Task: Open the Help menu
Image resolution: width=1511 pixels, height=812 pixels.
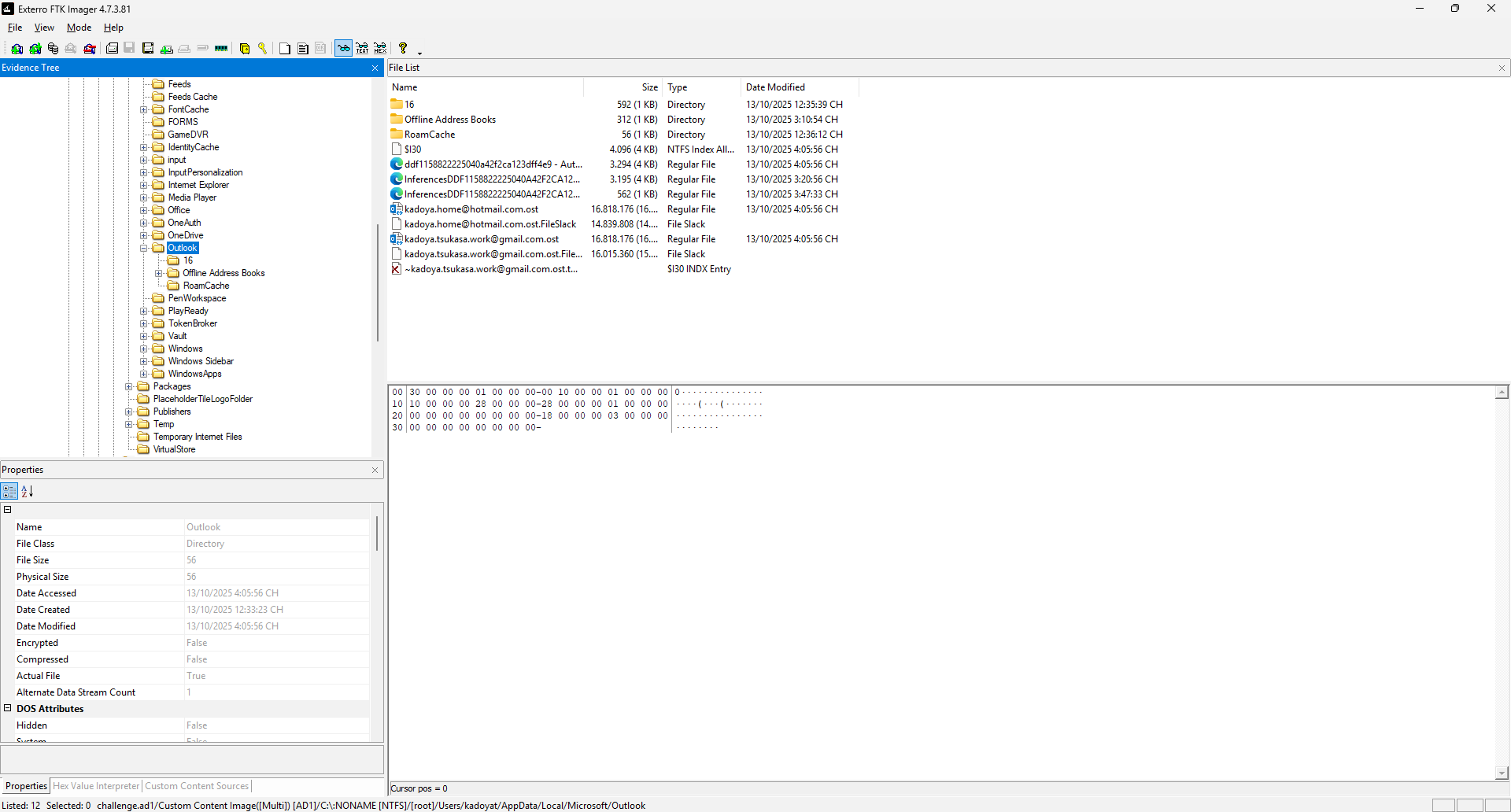Action: pyautogui.click(x=113, y=28)
